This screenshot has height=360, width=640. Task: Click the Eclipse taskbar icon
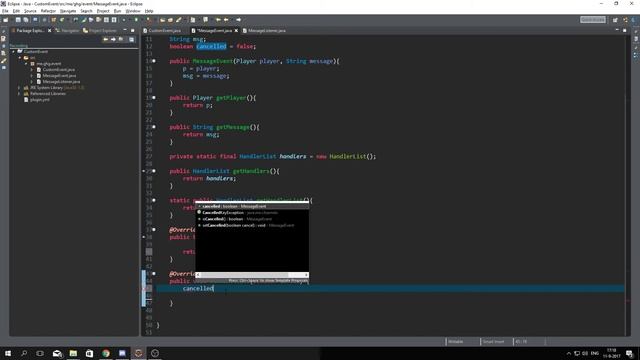(x=138, y=353)
